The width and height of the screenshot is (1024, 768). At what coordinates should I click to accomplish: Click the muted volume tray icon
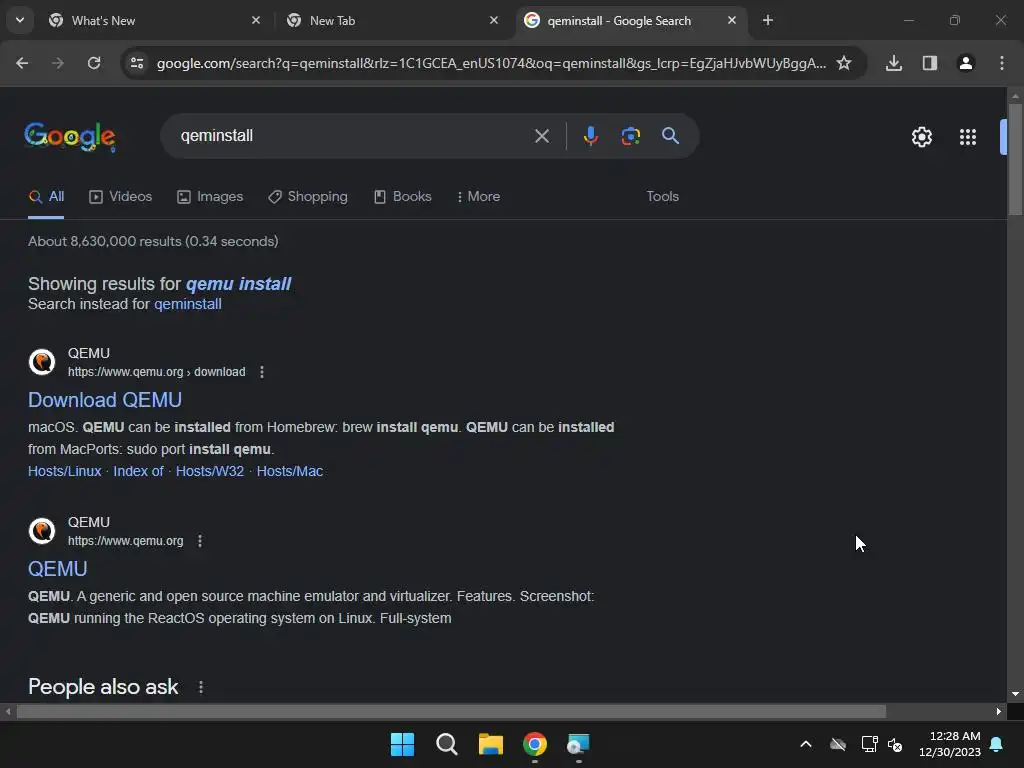[895, 744]
